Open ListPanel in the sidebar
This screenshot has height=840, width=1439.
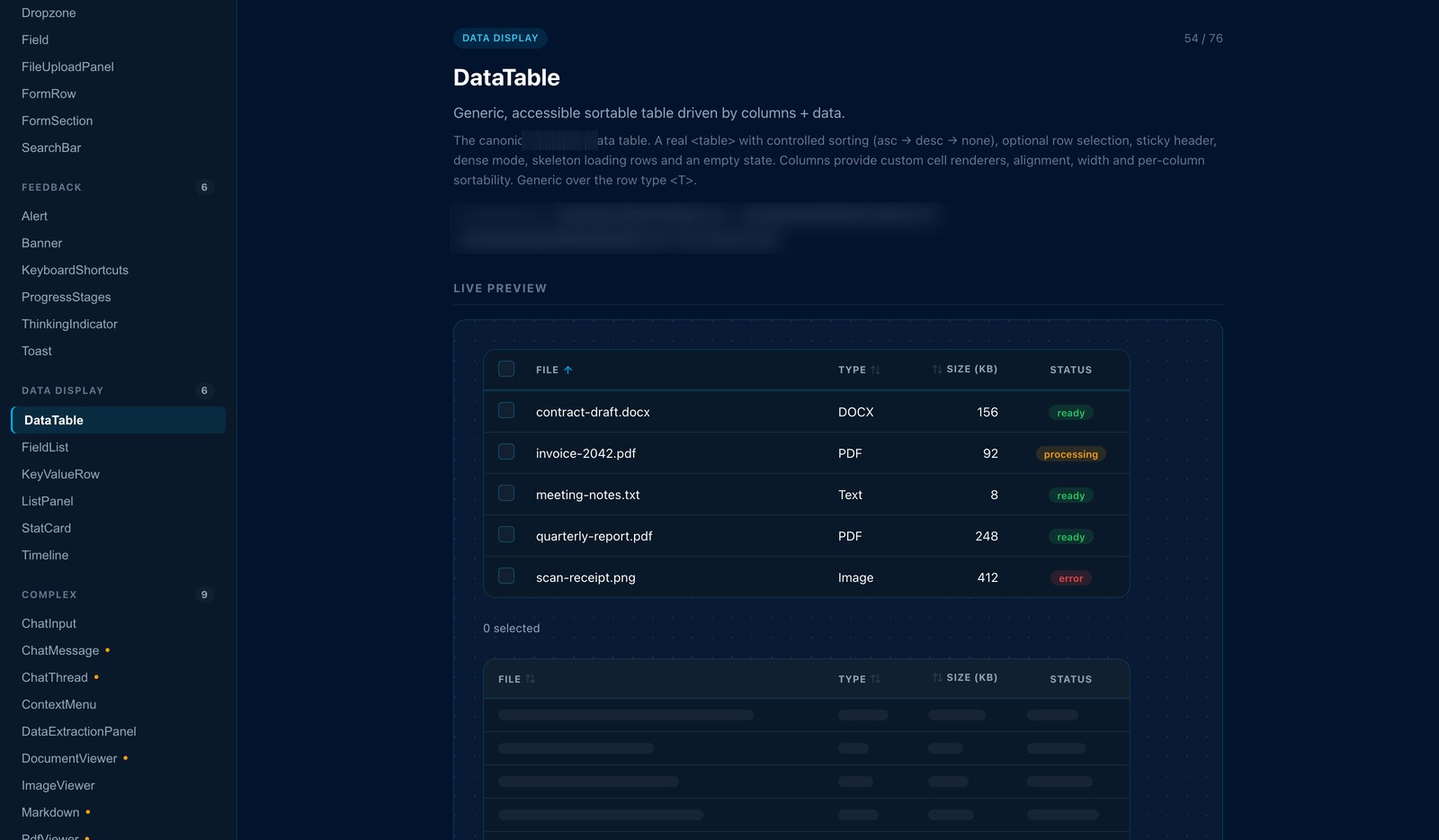(47, 501)
